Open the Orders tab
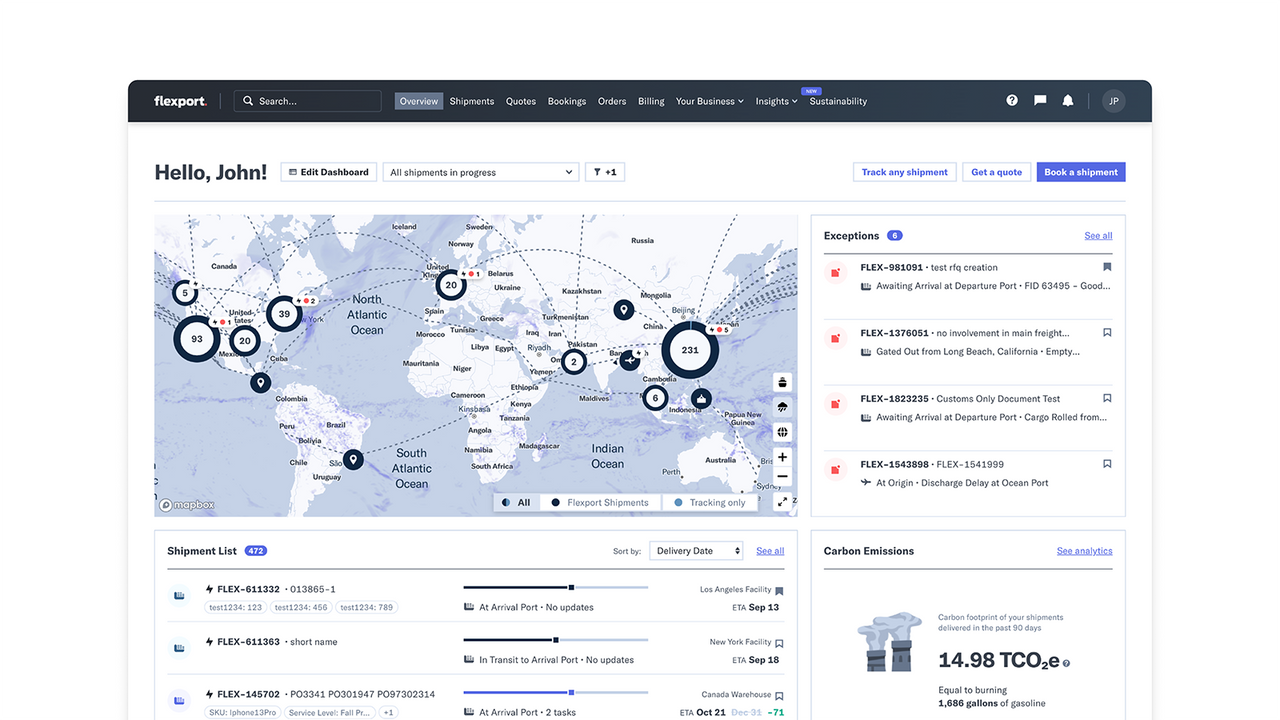Screen dimensions: 1280x720 click(x=612, y=101)
